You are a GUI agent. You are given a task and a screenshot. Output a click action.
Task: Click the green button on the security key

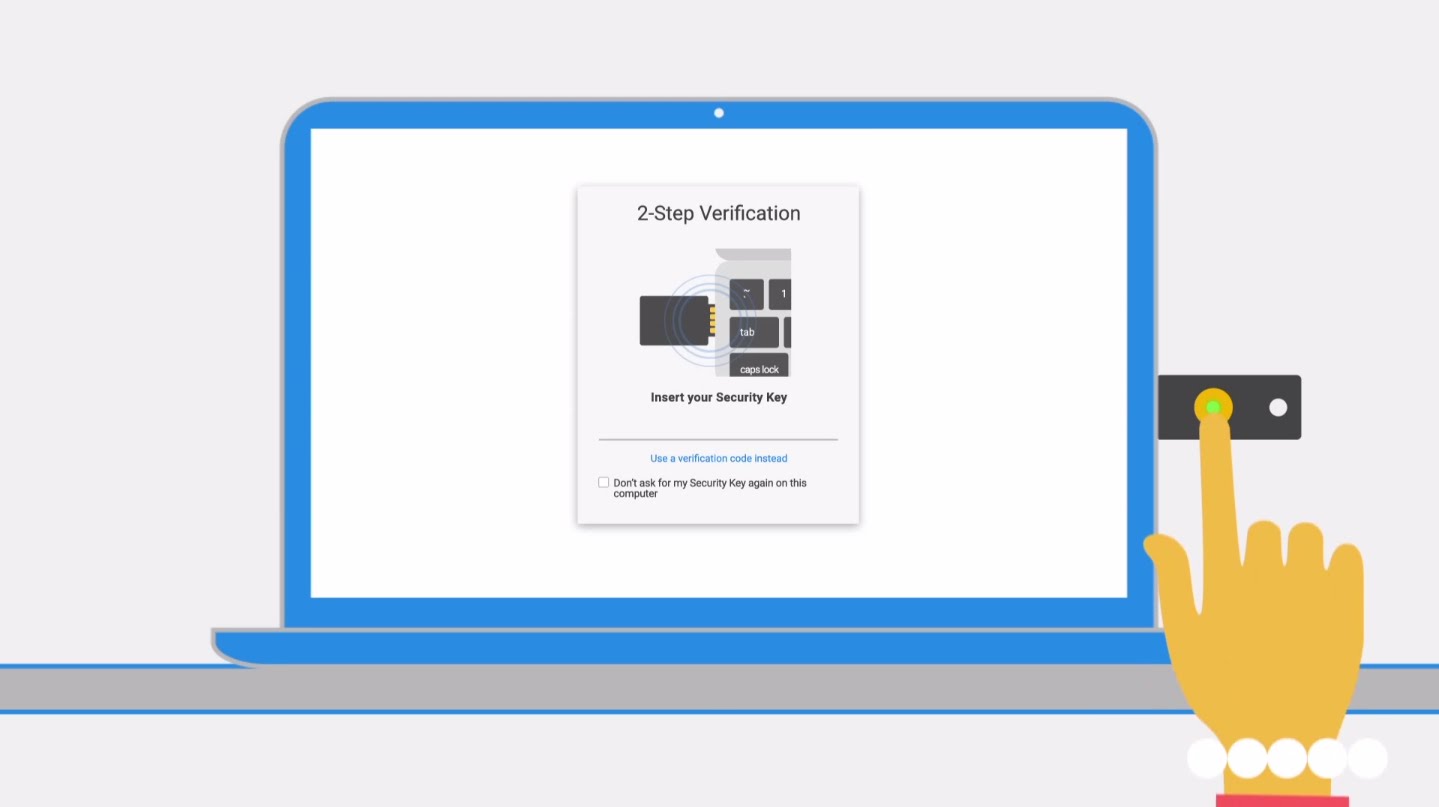click(x=1212, y=407)
